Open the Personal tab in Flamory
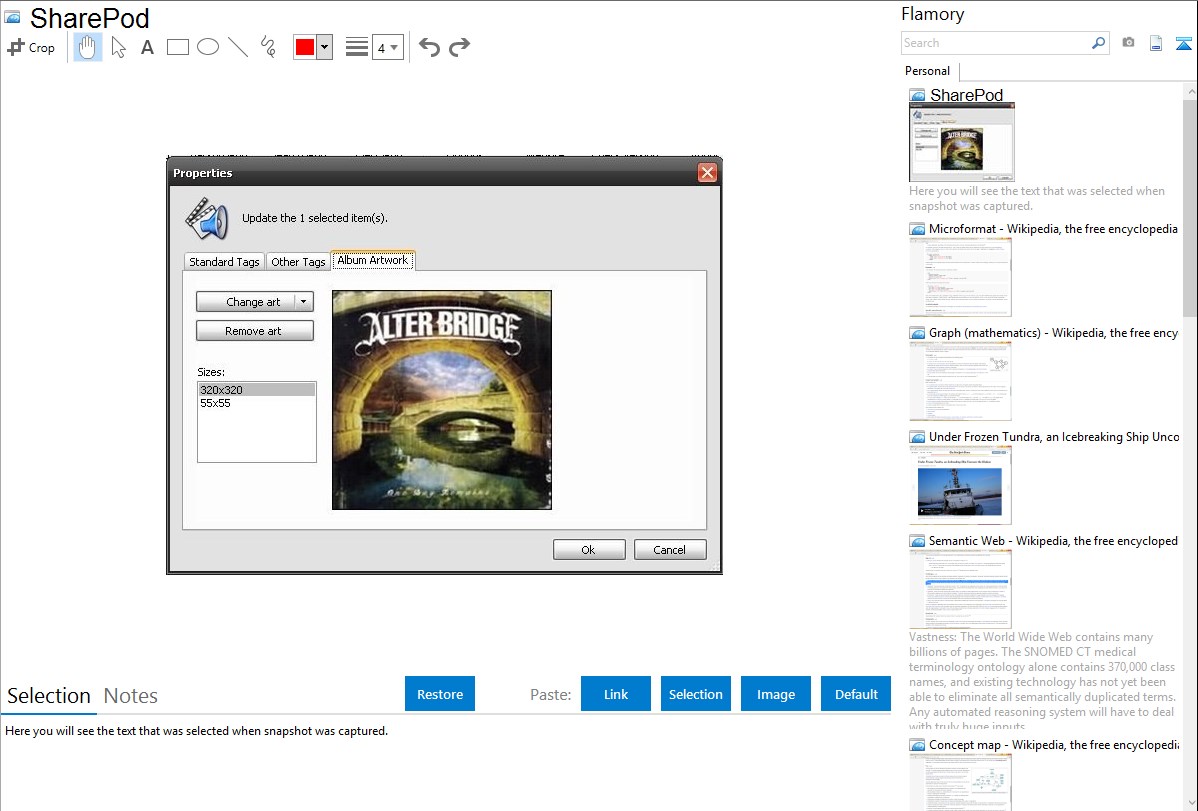This screenshot has height=811, width=1198. 927,71
